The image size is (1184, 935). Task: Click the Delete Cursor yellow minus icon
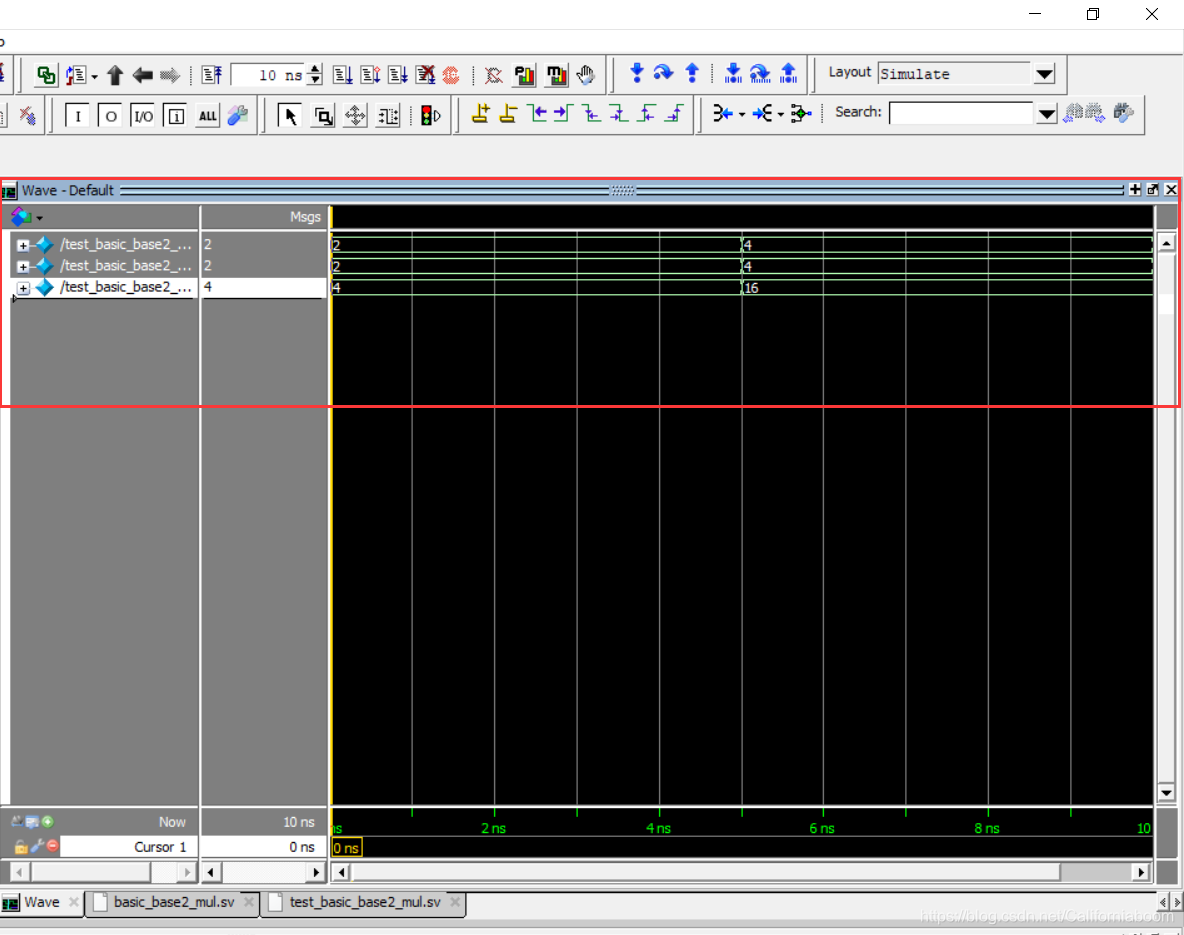pyautogui.click(x=509, y=114)
